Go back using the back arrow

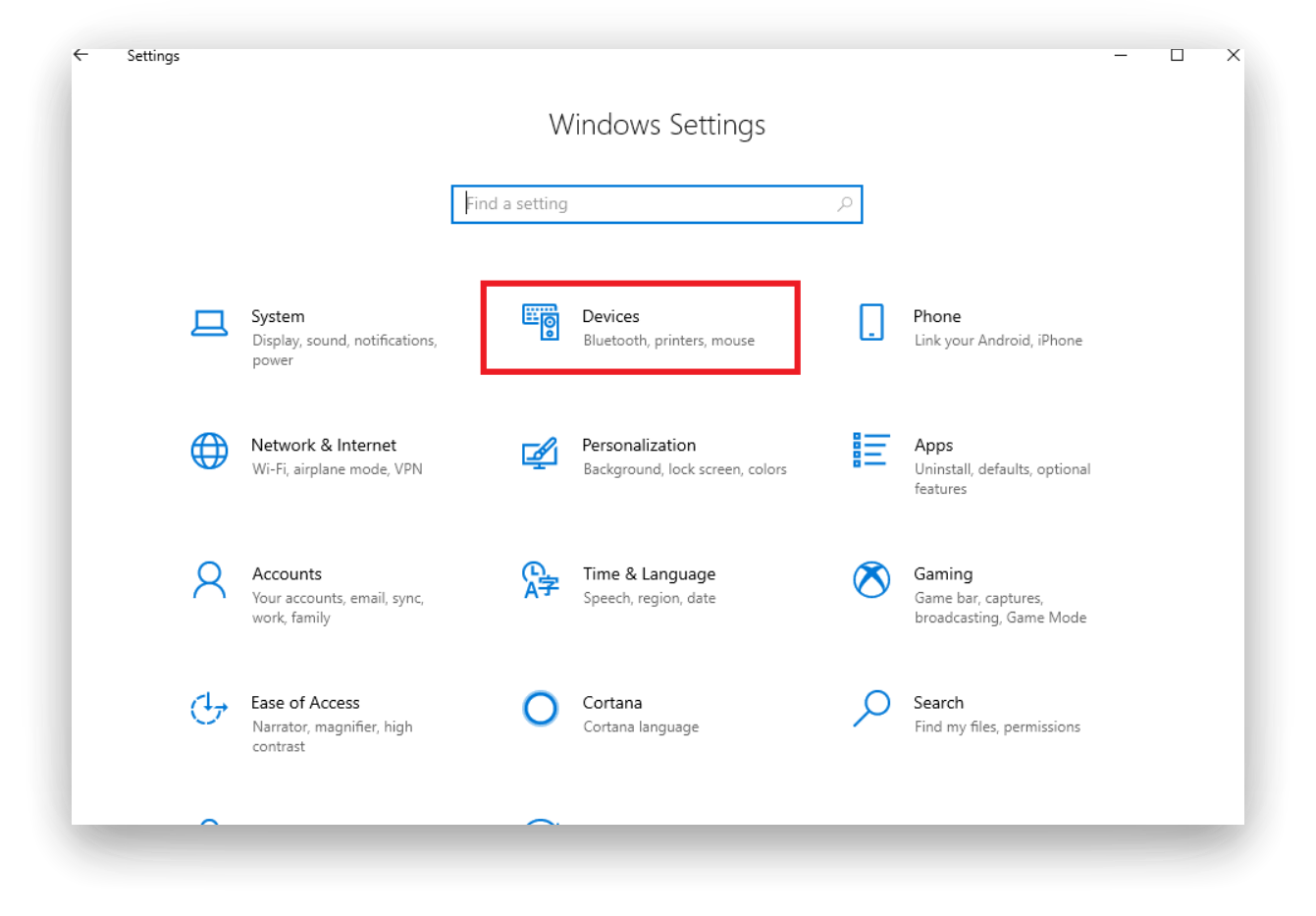[x=81, y=55]
